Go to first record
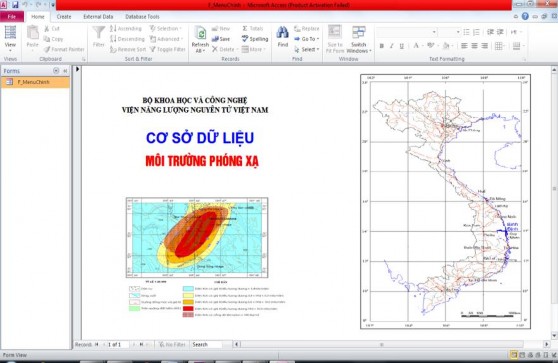 point(96,344)
